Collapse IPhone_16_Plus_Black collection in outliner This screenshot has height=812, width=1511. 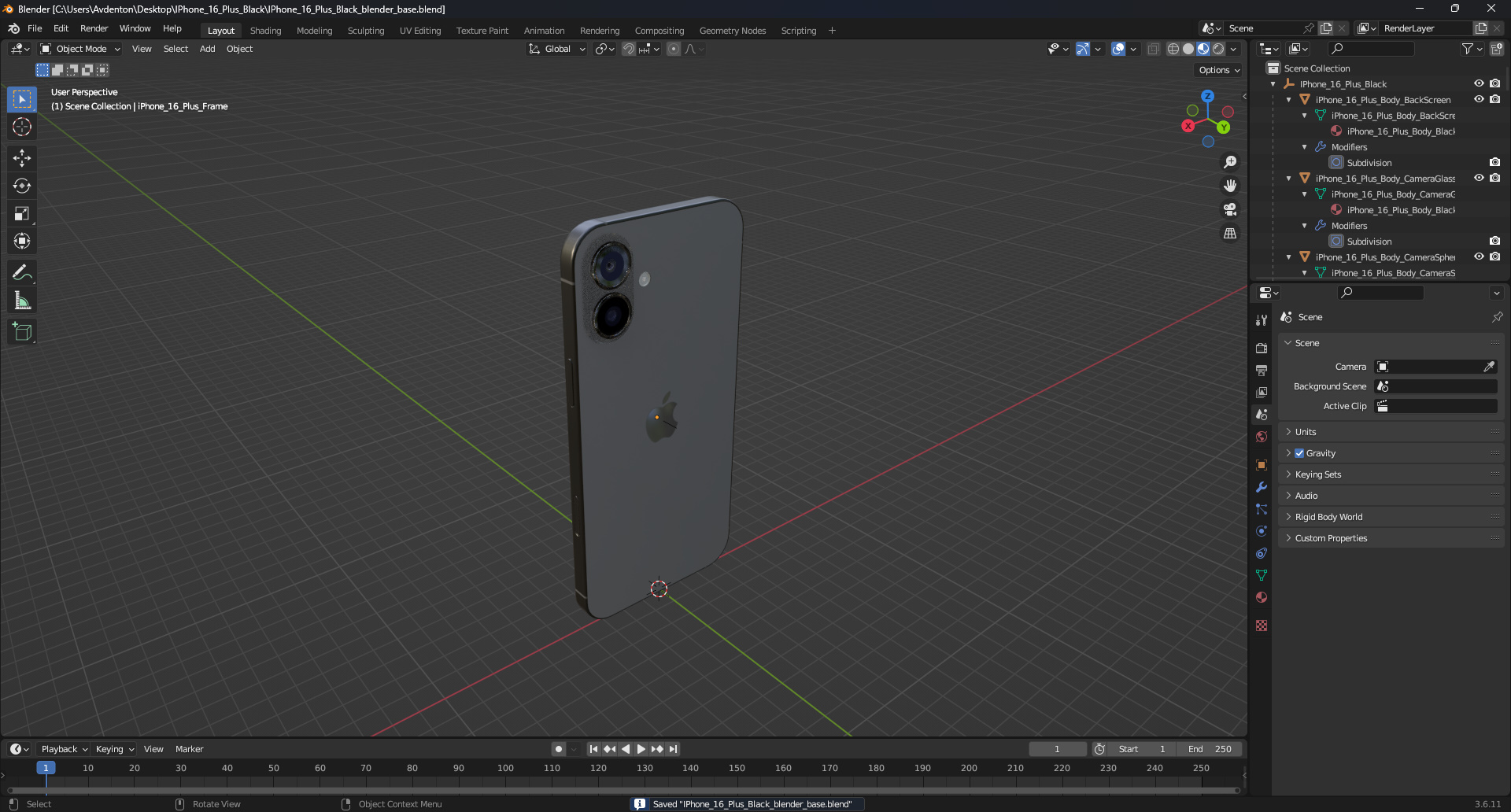1273,84
